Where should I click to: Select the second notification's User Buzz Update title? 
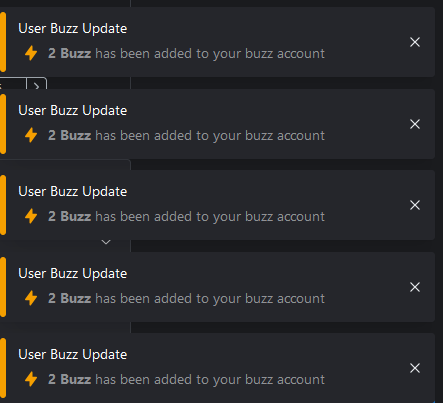73,111
